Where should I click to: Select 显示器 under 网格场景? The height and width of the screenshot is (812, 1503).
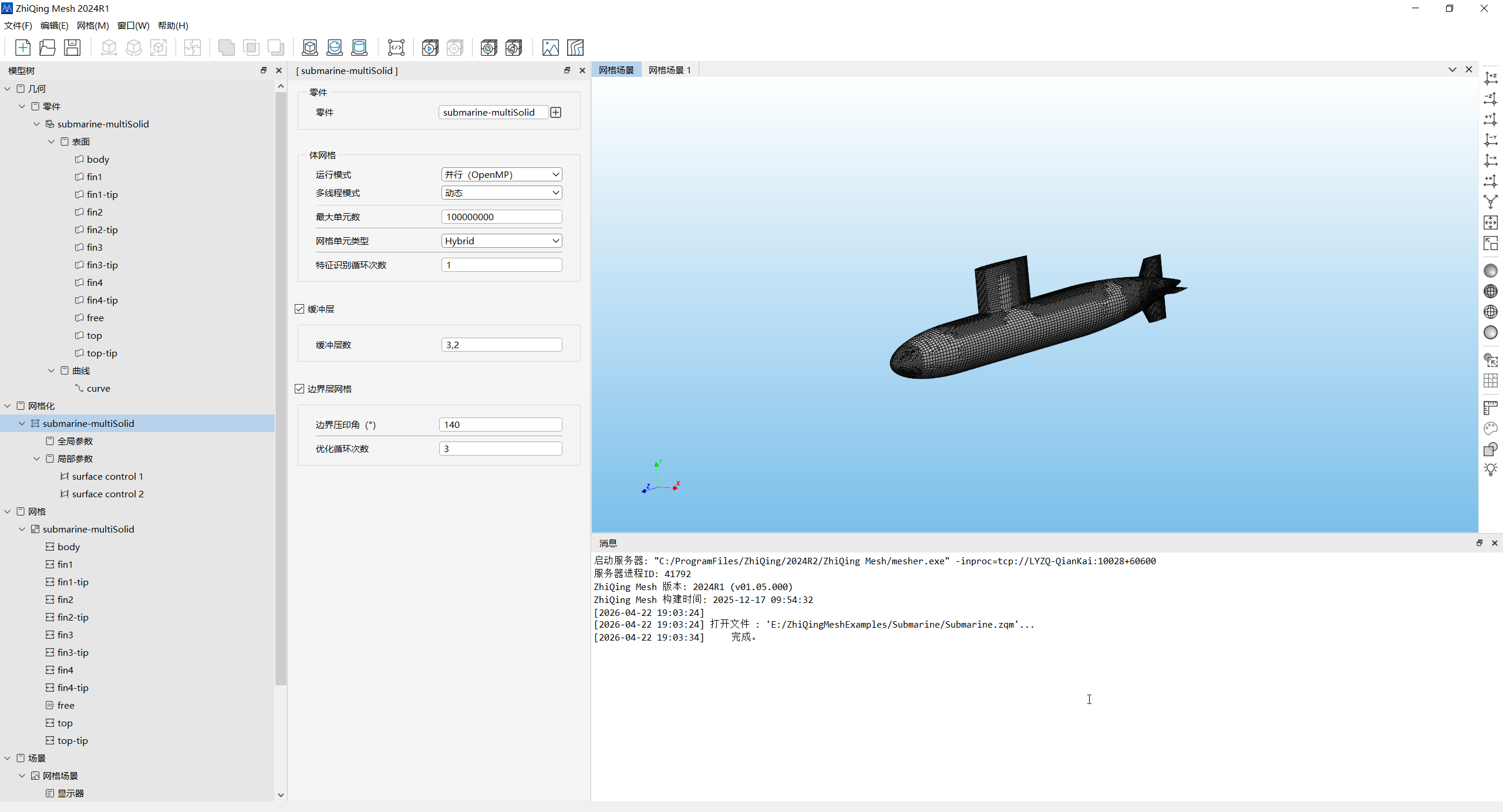coord(70,793)
